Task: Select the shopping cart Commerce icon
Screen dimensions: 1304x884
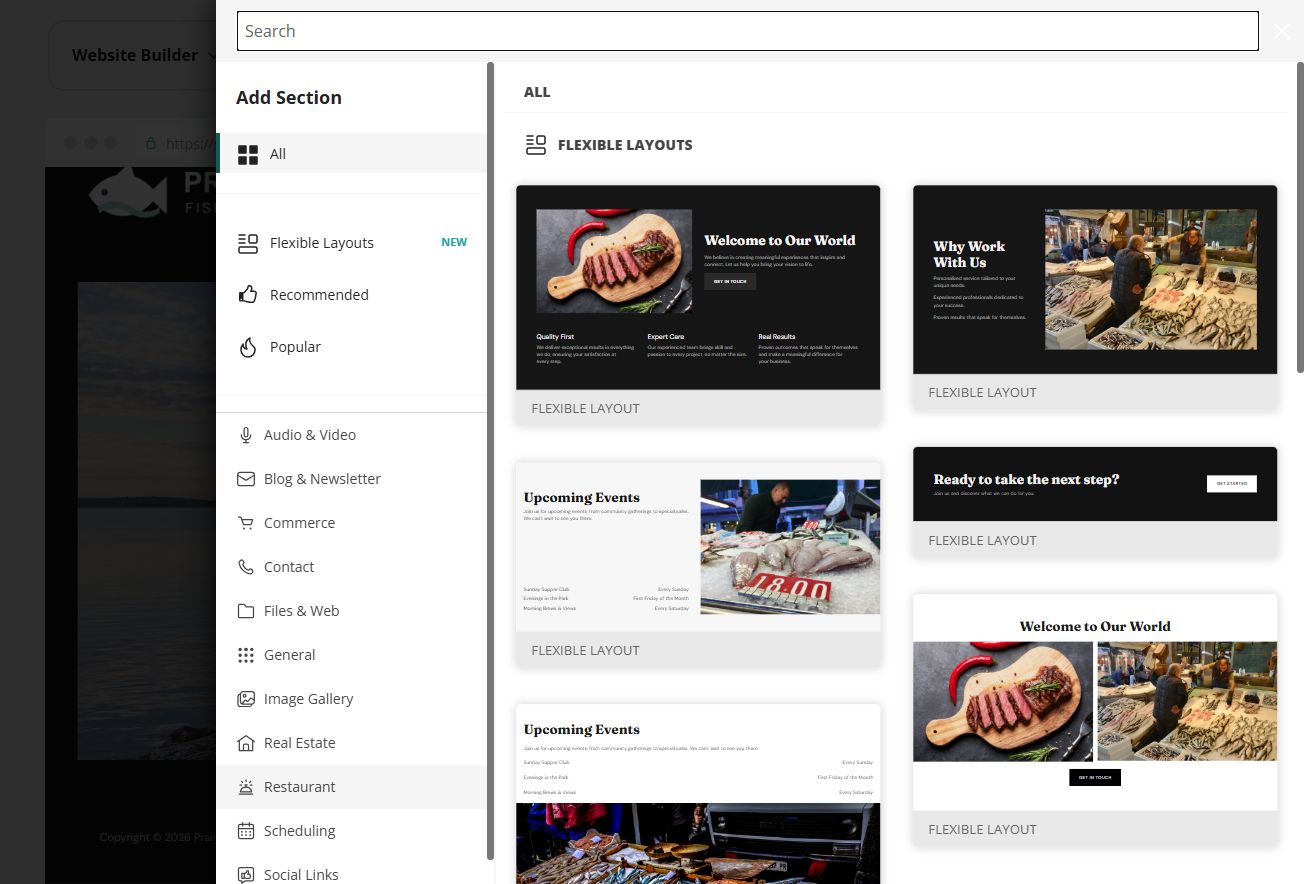Action: (x=246, y=523)
